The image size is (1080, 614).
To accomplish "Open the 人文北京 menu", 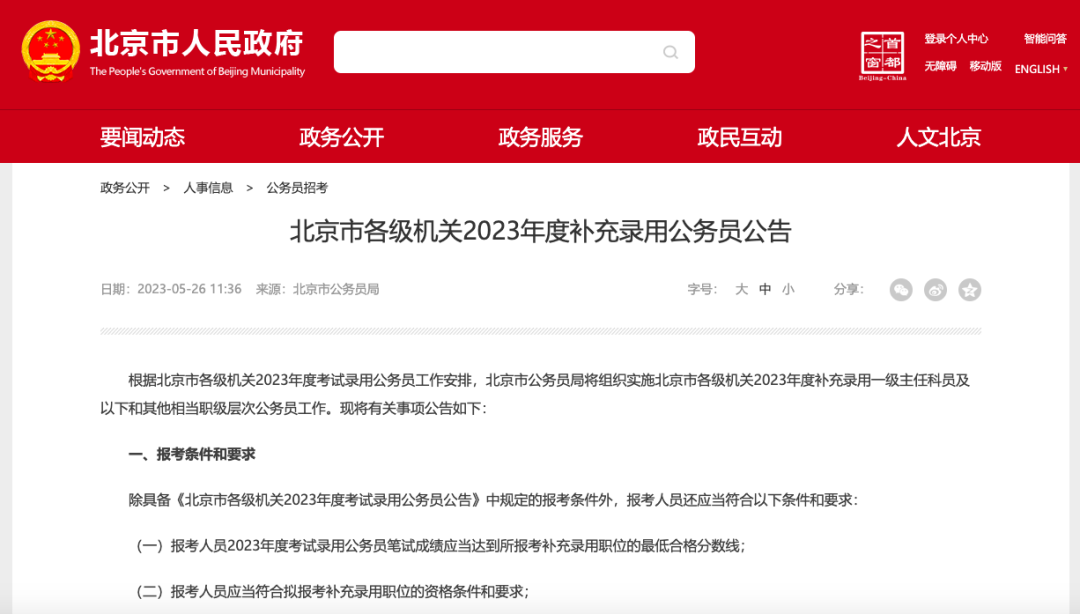I will (939, 137).
